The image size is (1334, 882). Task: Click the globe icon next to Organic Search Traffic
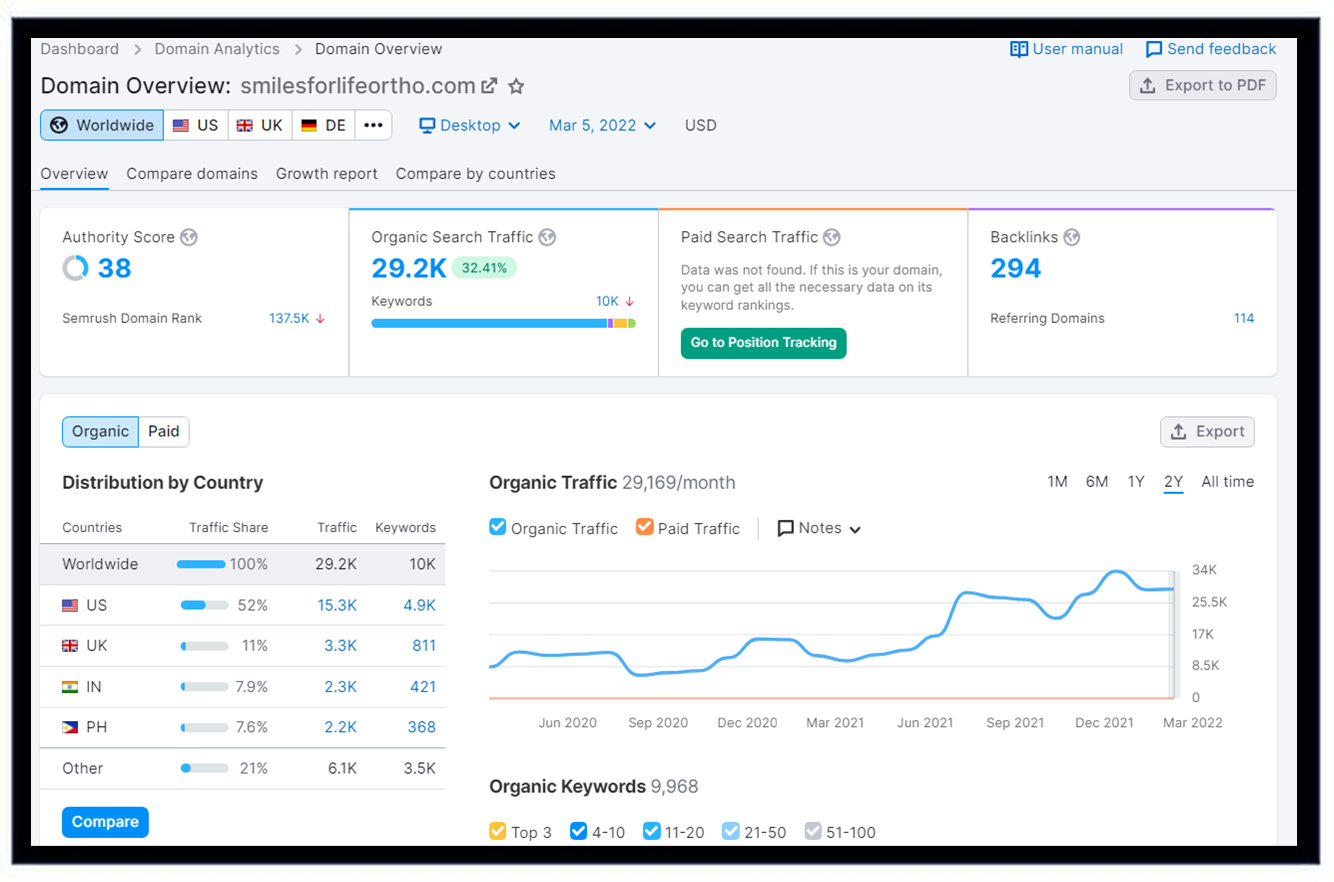(x=547, y=237)
